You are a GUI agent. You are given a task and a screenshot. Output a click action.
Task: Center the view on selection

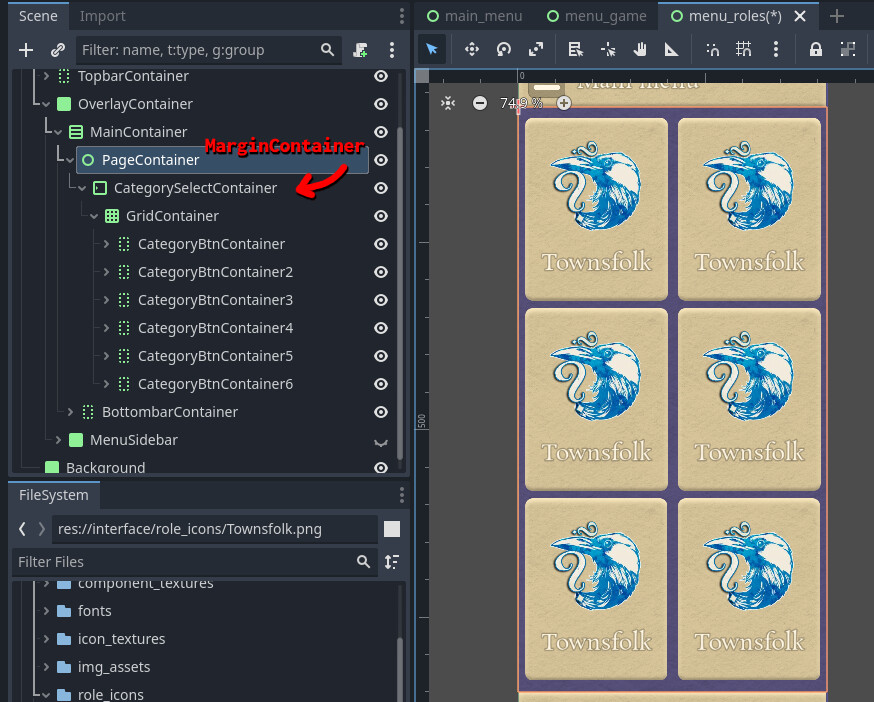[448, 103]
